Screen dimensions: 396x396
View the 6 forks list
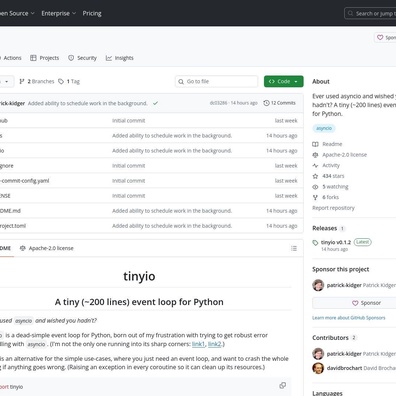330,197
